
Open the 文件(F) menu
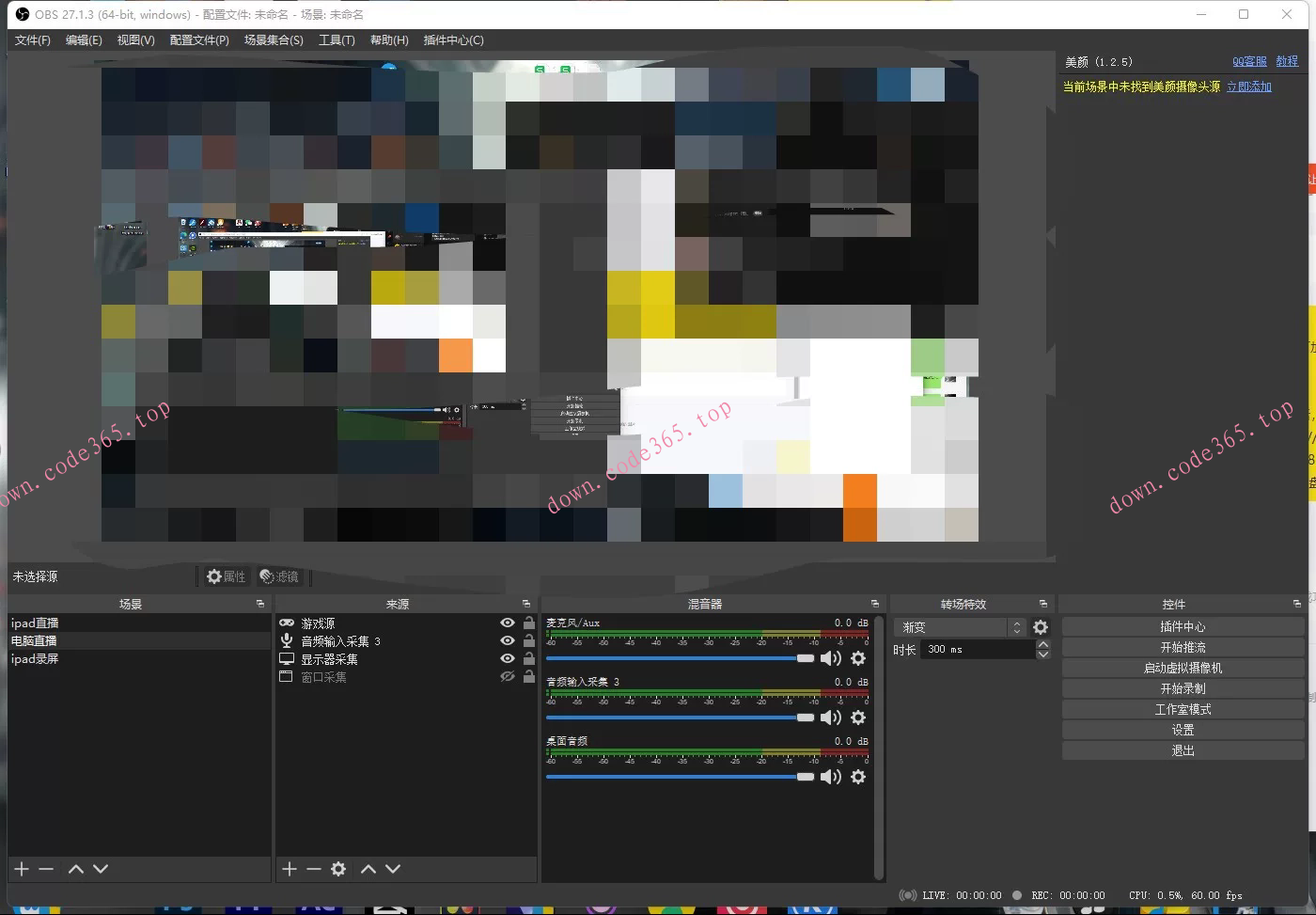[x=33, y=39]
